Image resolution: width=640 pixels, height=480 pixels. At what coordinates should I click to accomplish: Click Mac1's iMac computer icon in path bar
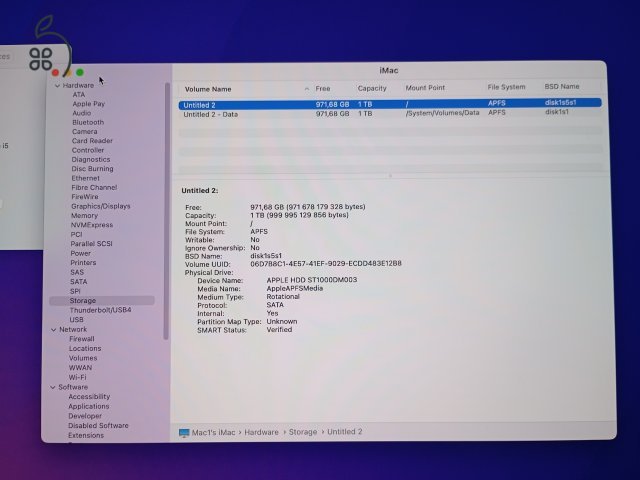pyautogui.click(x=184, y=433)
